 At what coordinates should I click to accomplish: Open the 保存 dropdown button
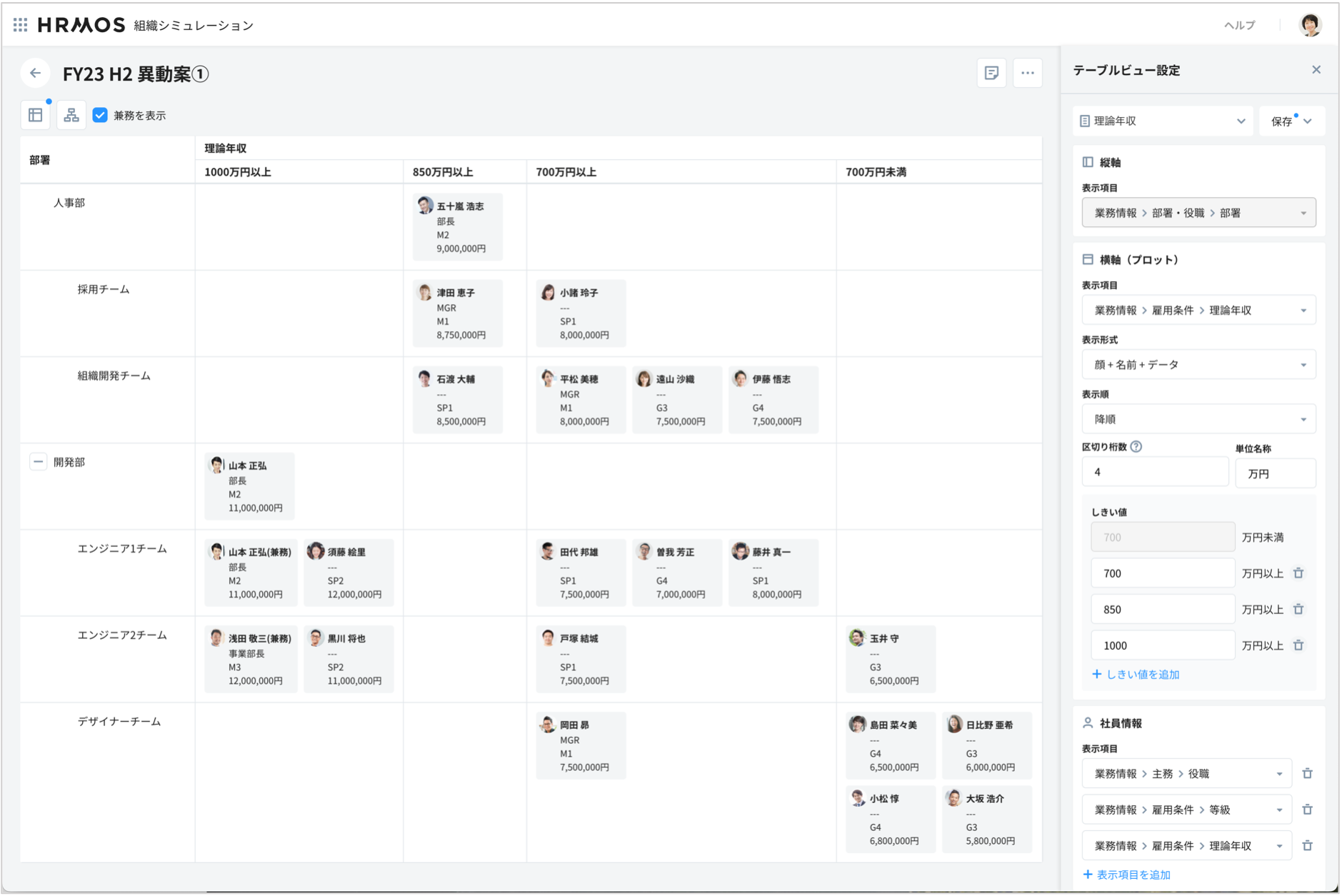coord(1291,121)
